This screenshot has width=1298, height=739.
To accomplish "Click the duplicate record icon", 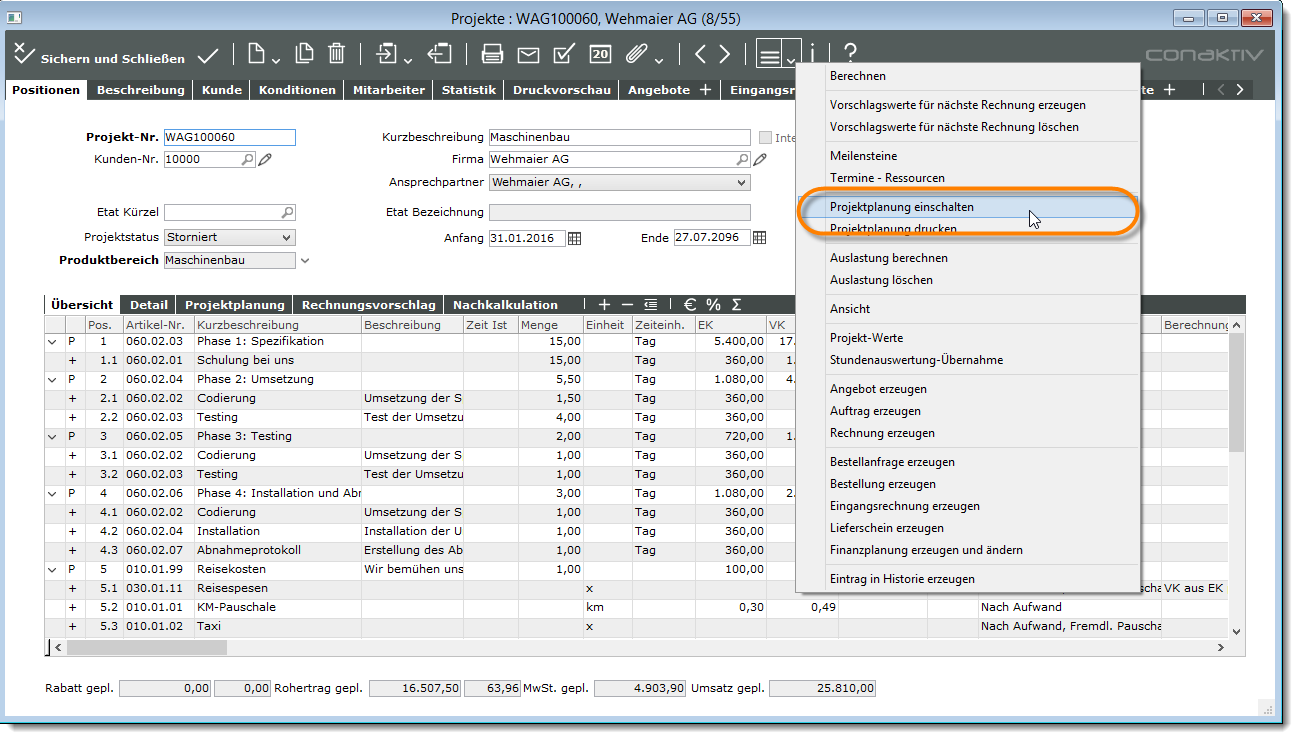I will coord(304,55).
